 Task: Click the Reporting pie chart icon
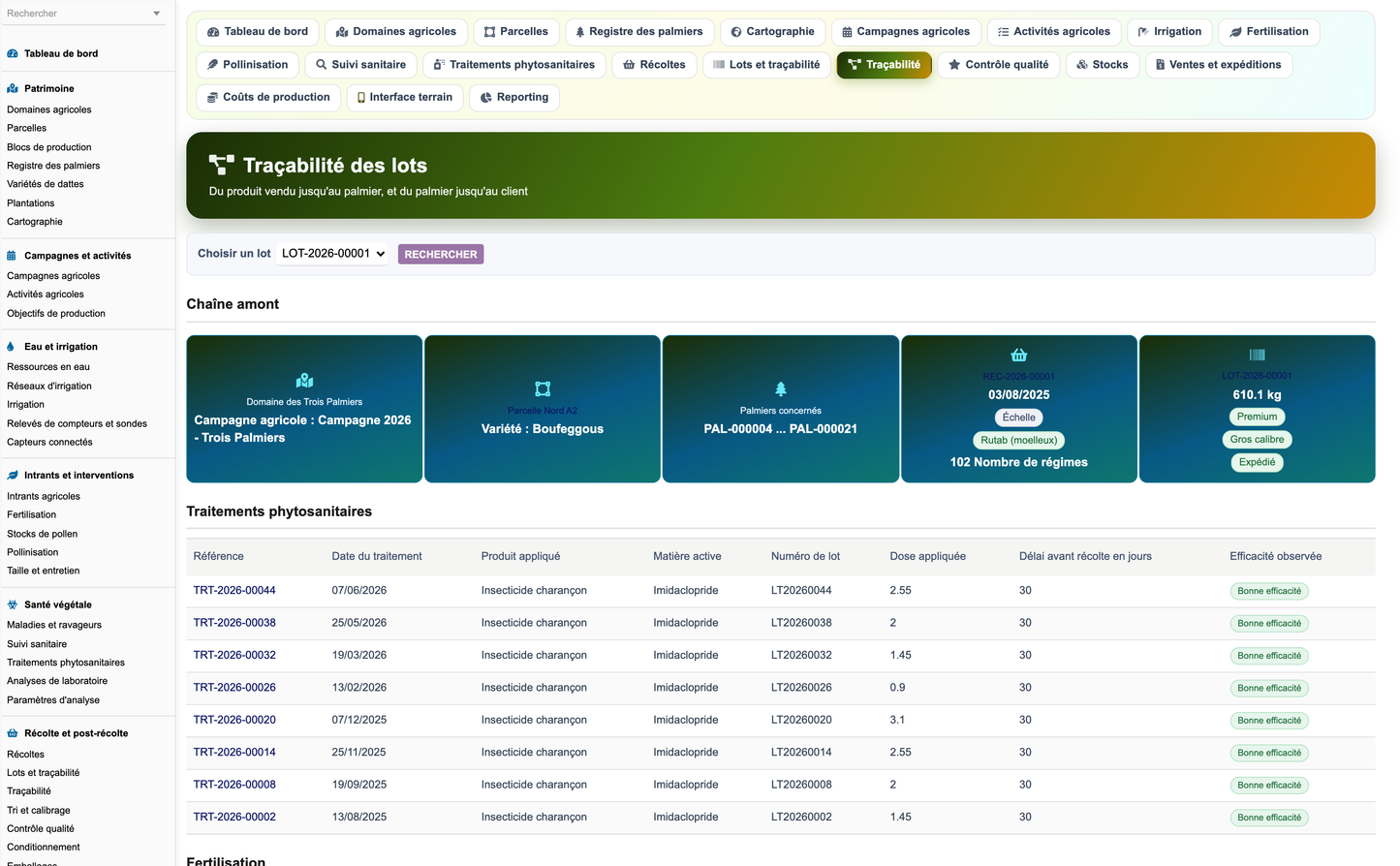(x=486, y=98)
